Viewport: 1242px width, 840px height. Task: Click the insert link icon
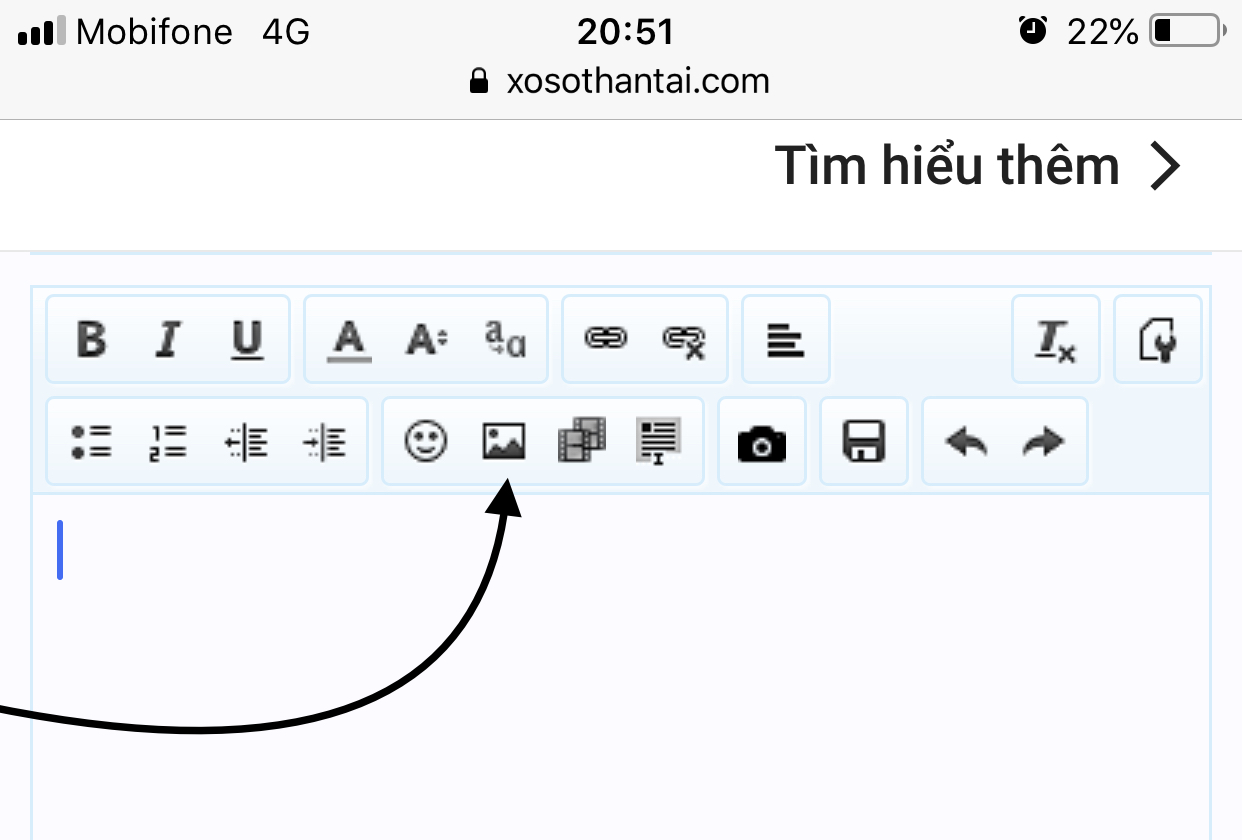[606, 340]
